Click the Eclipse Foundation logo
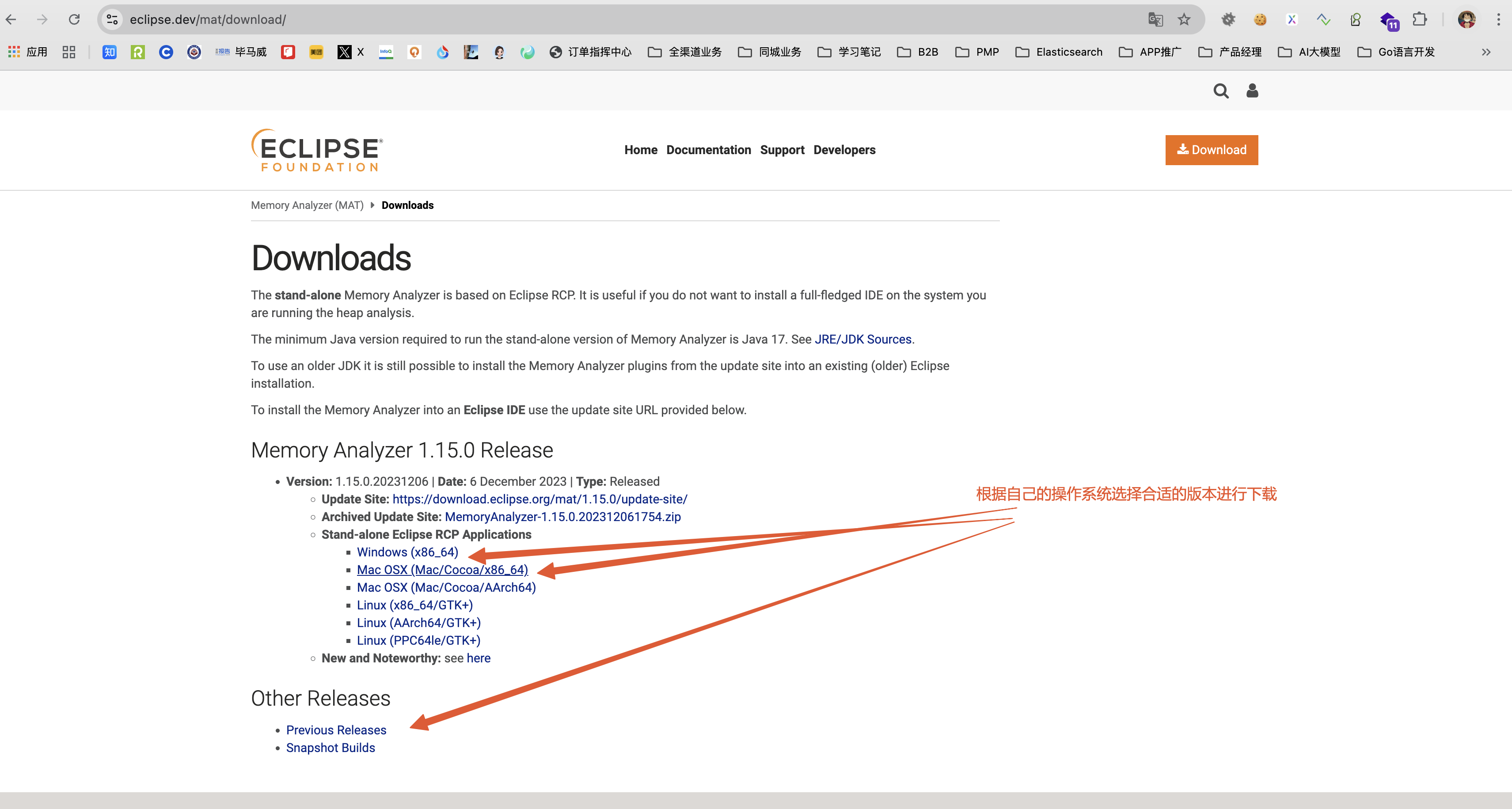The height and width of the screenshot is (809, 1512). [x=318, y=150]
